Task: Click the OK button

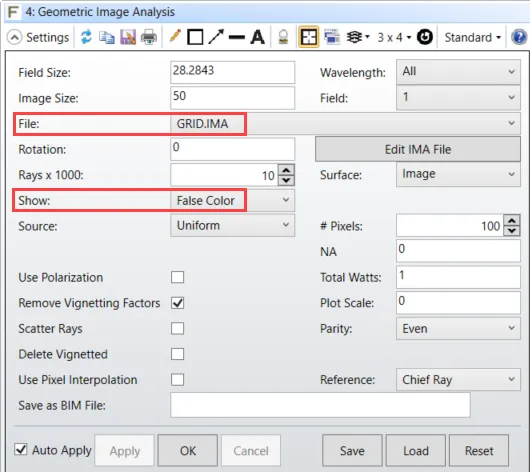Action: [188, 451]
